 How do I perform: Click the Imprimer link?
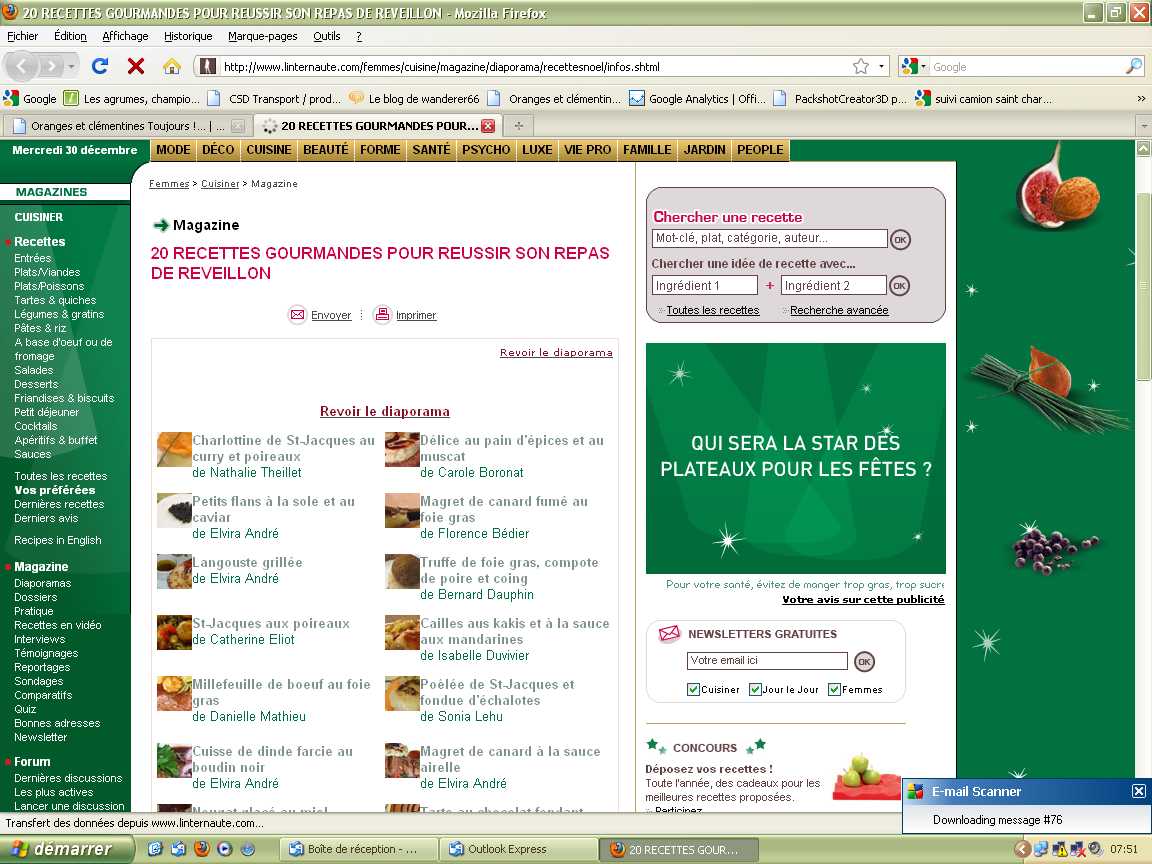(417, 315)
